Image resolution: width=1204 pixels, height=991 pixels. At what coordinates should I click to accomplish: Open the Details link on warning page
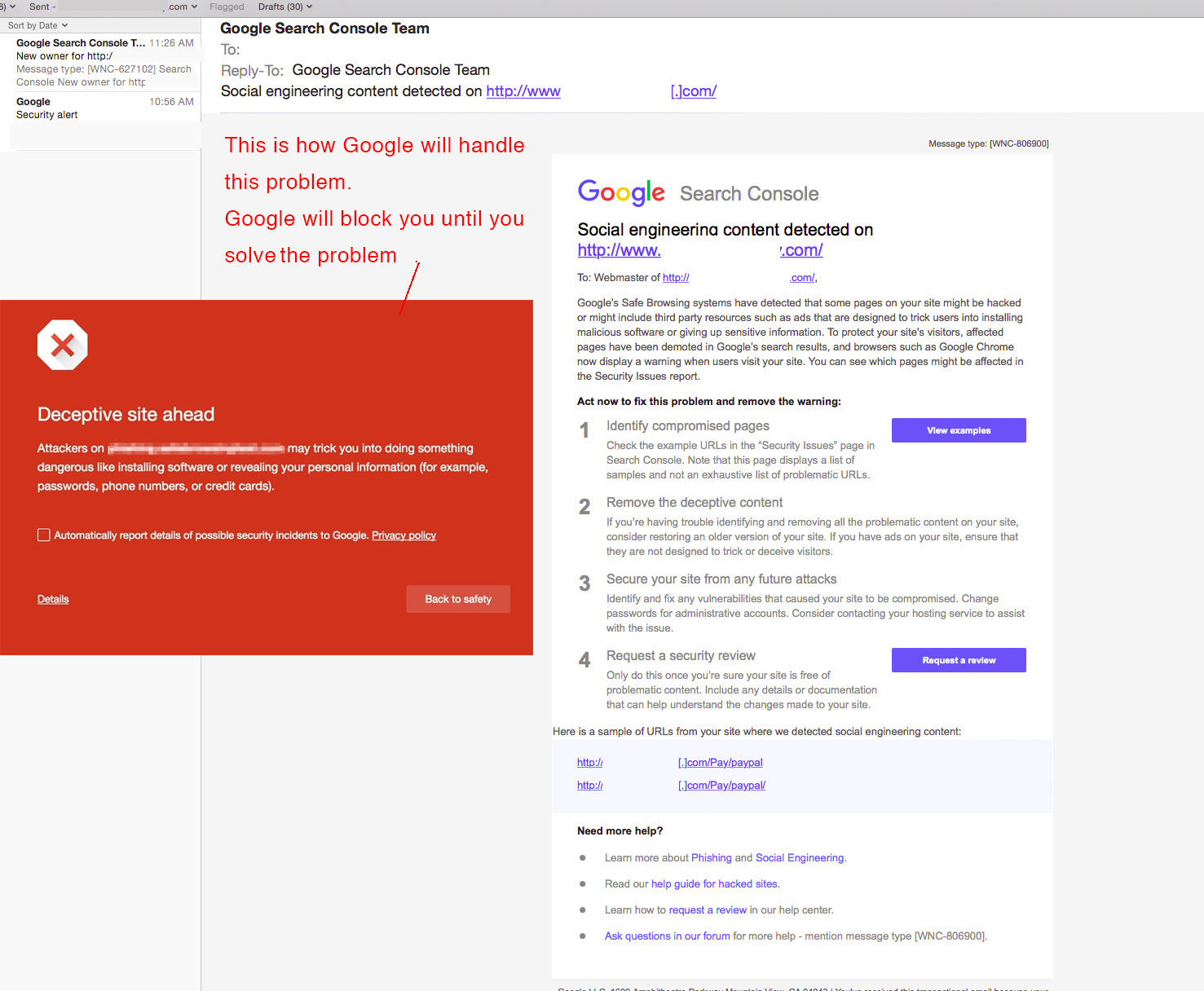[x=53, y=599]
